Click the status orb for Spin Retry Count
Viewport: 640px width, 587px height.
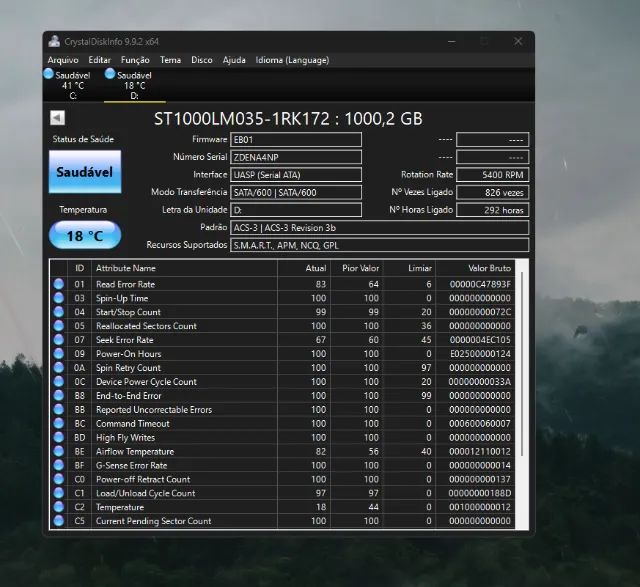[59, 368]
